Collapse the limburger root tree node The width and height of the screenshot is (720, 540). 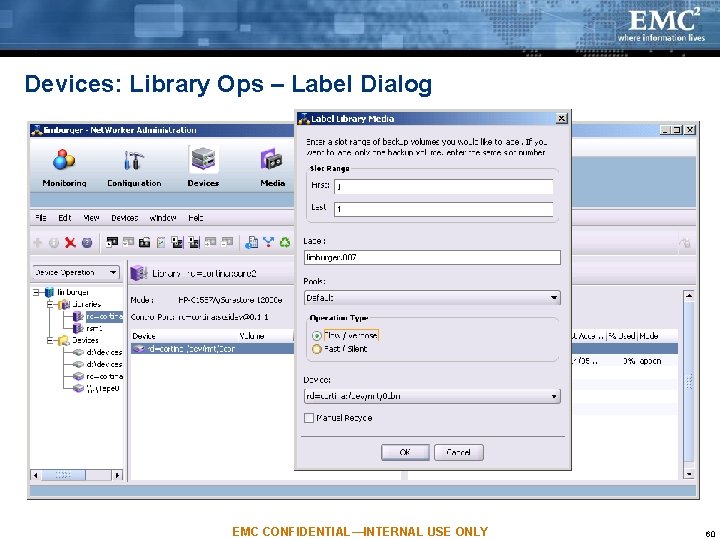[36, 292]
